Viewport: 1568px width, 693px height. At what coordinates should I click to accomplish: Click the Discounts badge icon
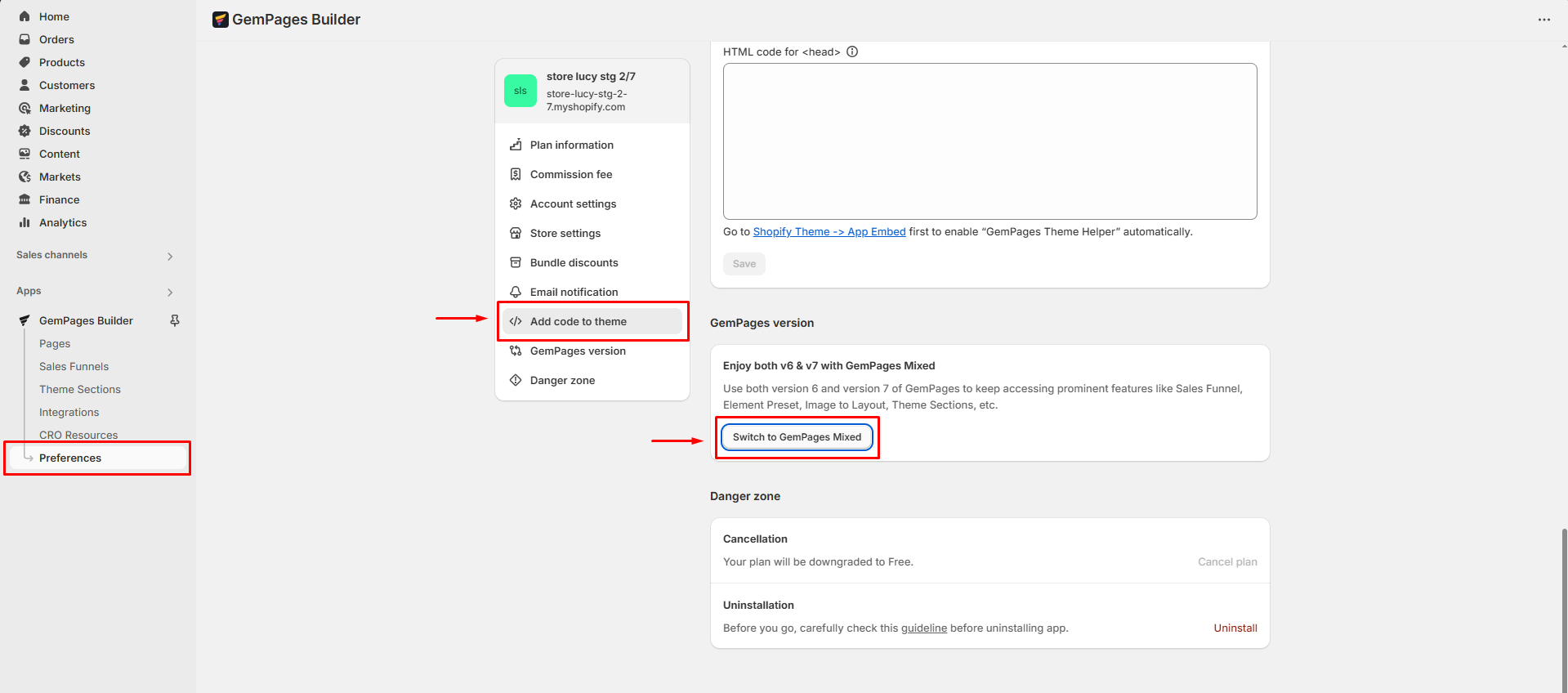(x=25, y=131)
